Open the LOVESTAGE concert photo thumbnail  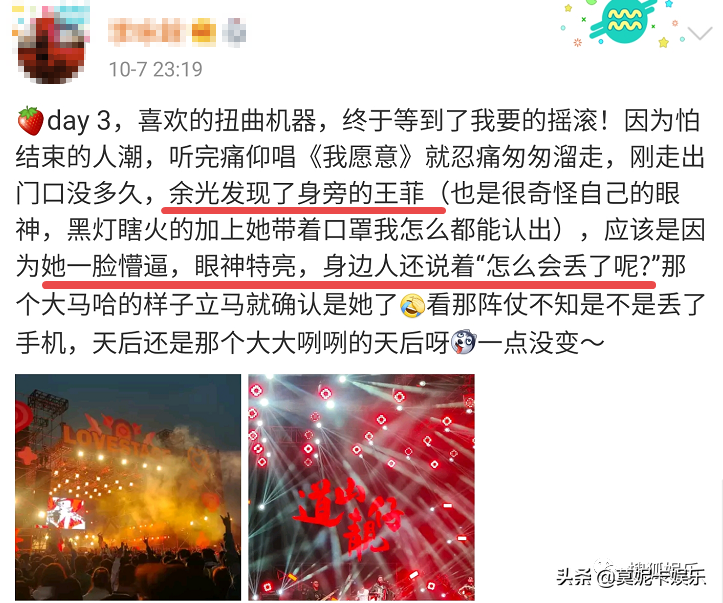tap(128, 487)
